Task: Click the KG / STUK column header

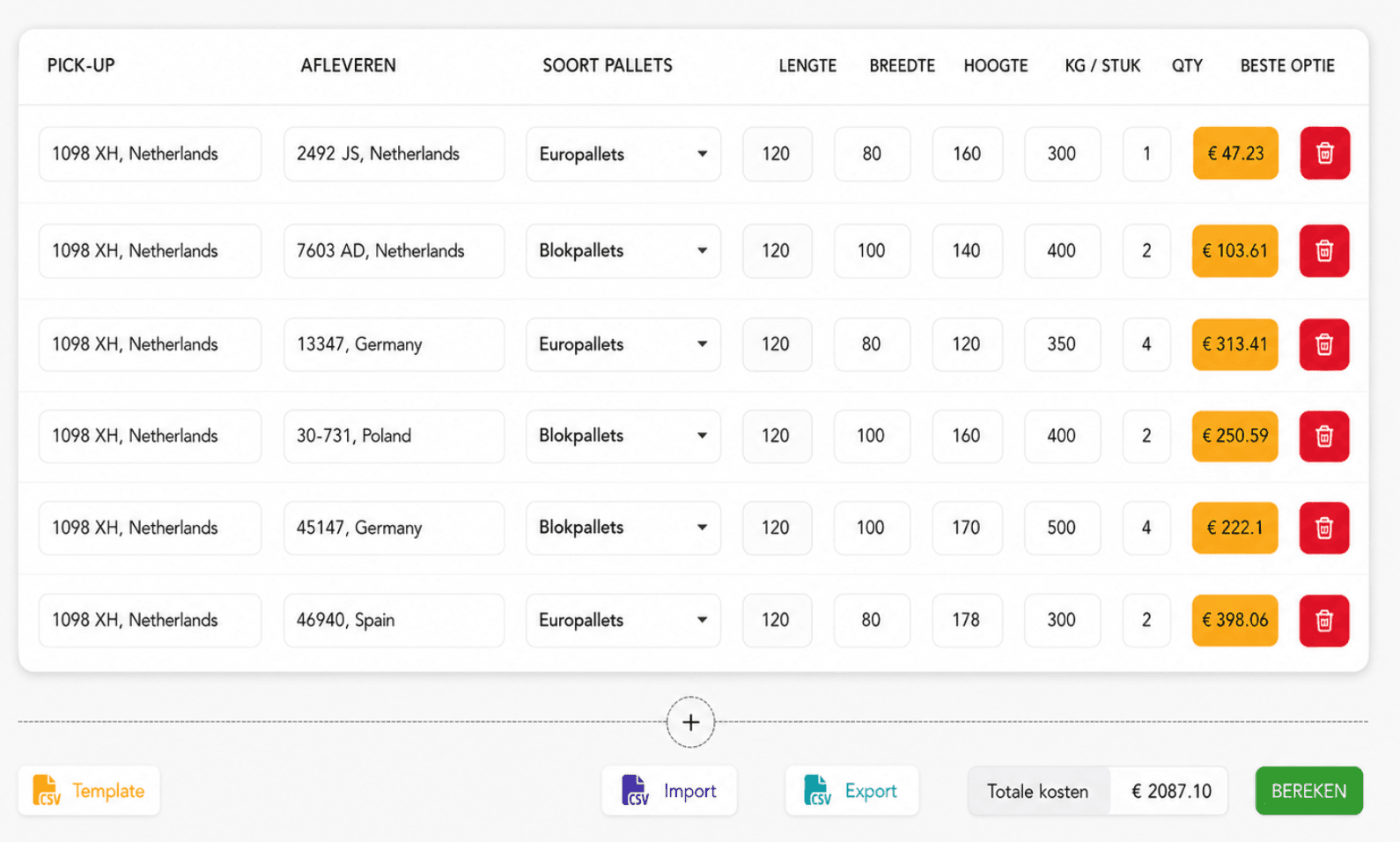Action: tap(1102, 65)
